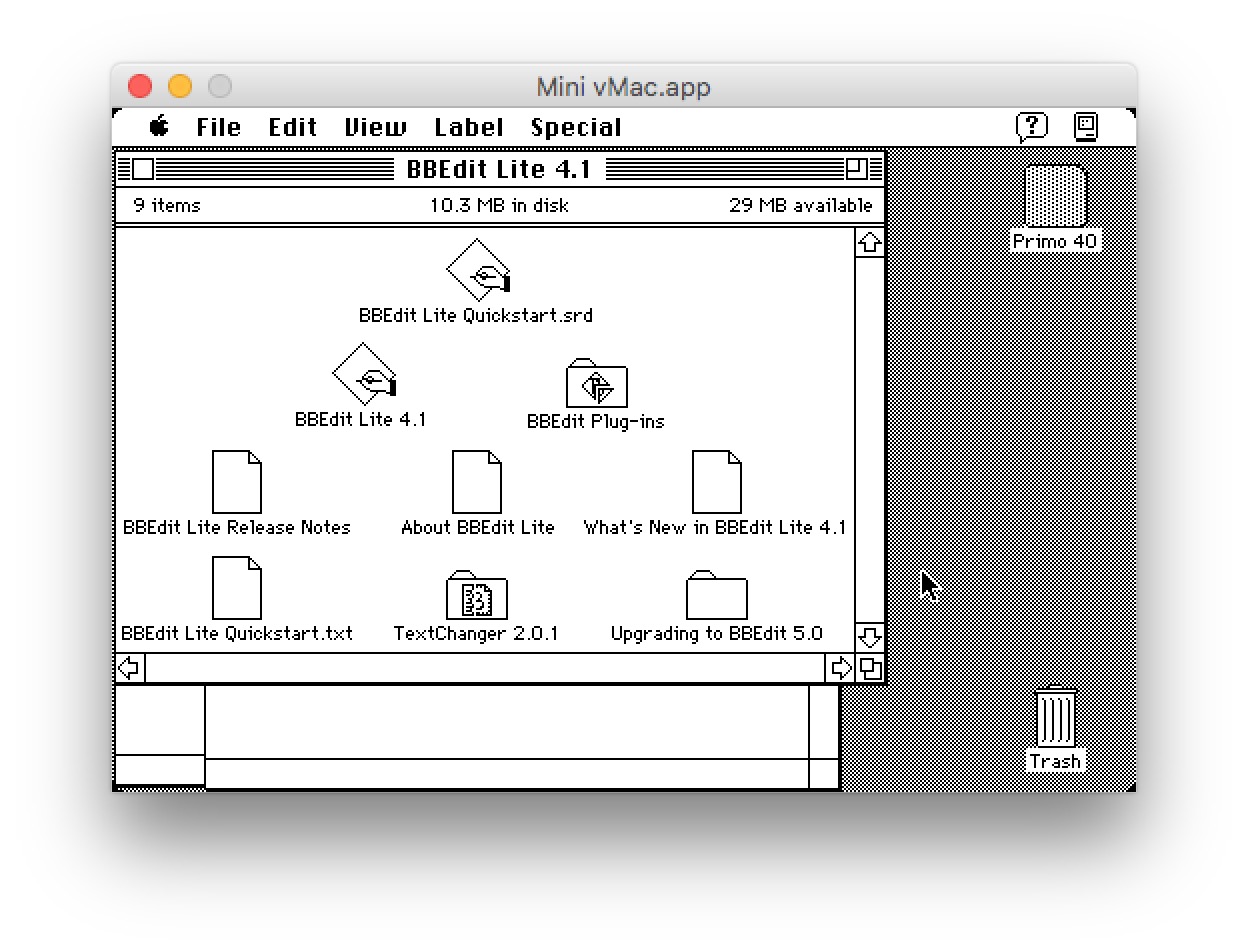
Task: Open the Label menu
Action: 469,128
